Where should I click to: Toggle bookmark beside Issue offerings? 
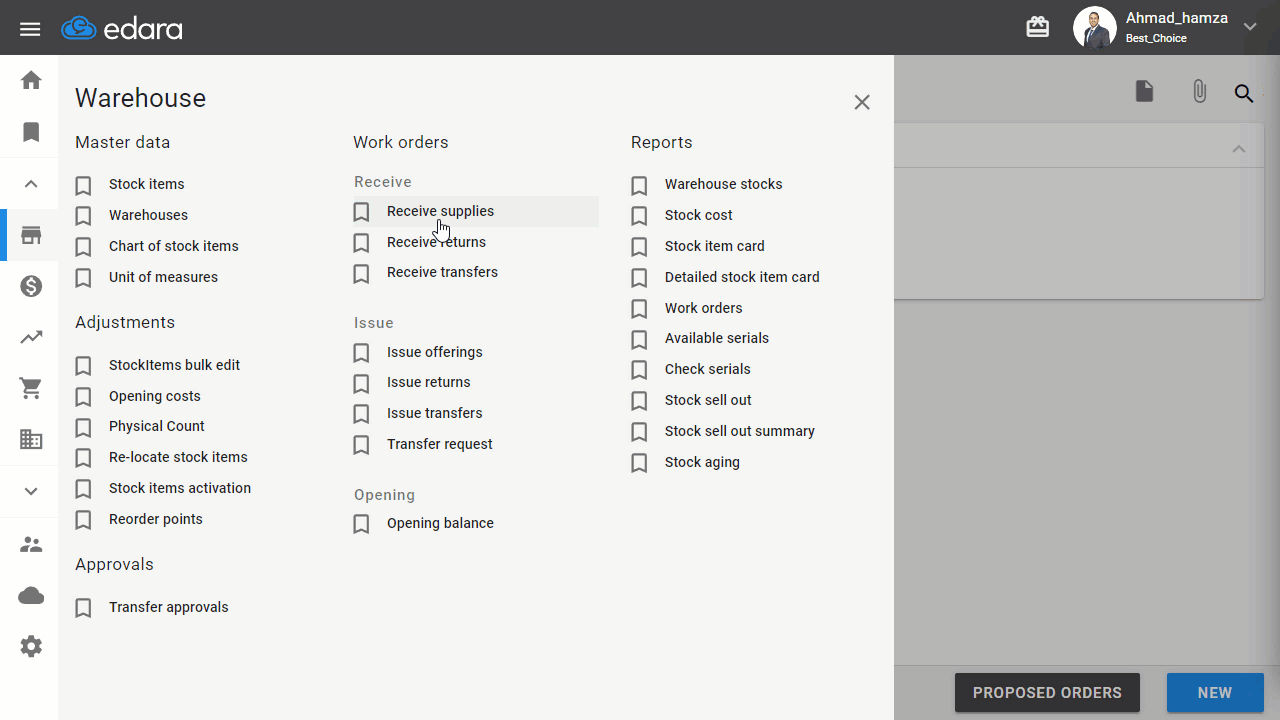point(362,353)
